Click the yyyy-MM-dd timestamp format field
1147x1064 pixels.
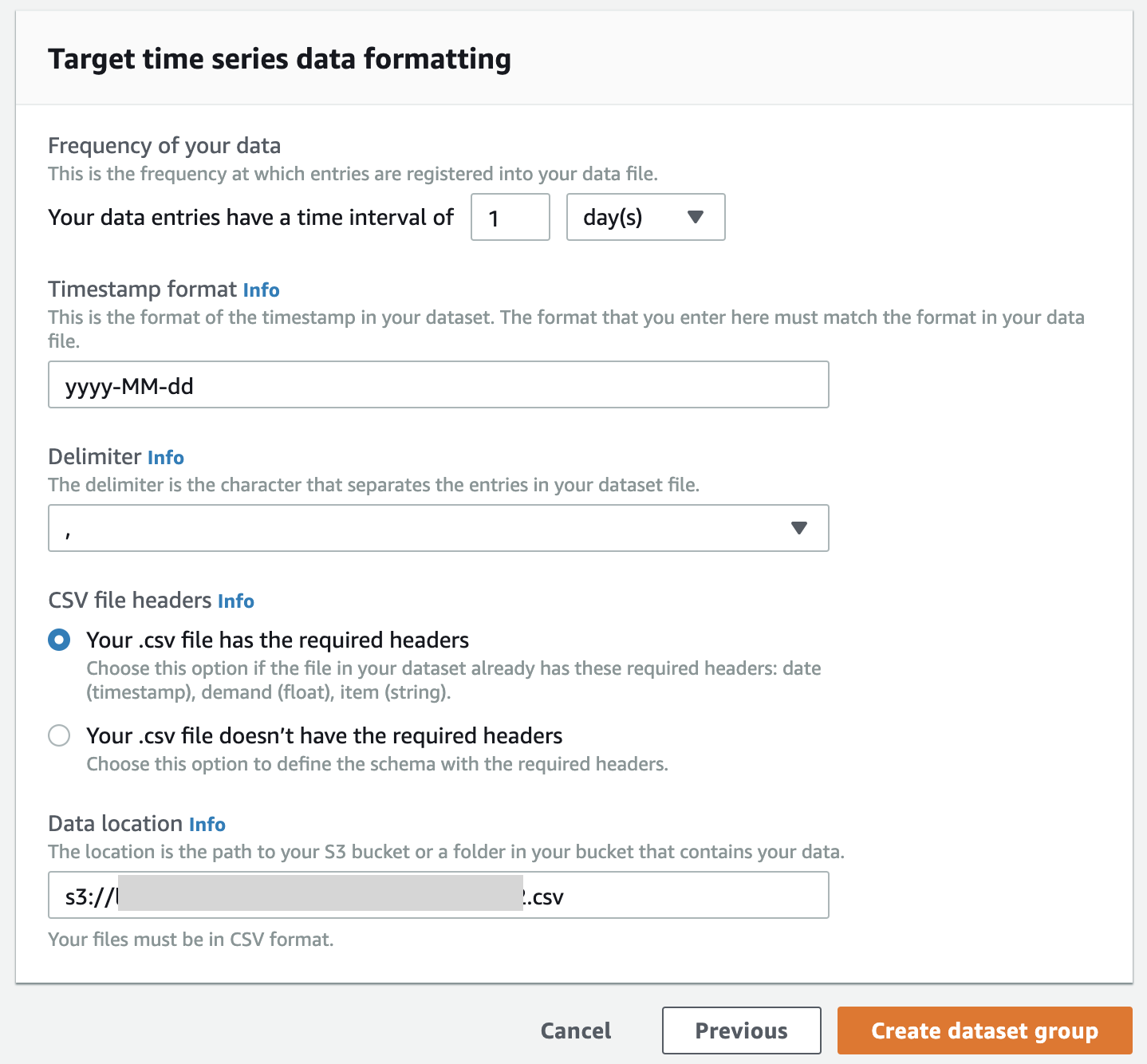click(x=438, y=385)
